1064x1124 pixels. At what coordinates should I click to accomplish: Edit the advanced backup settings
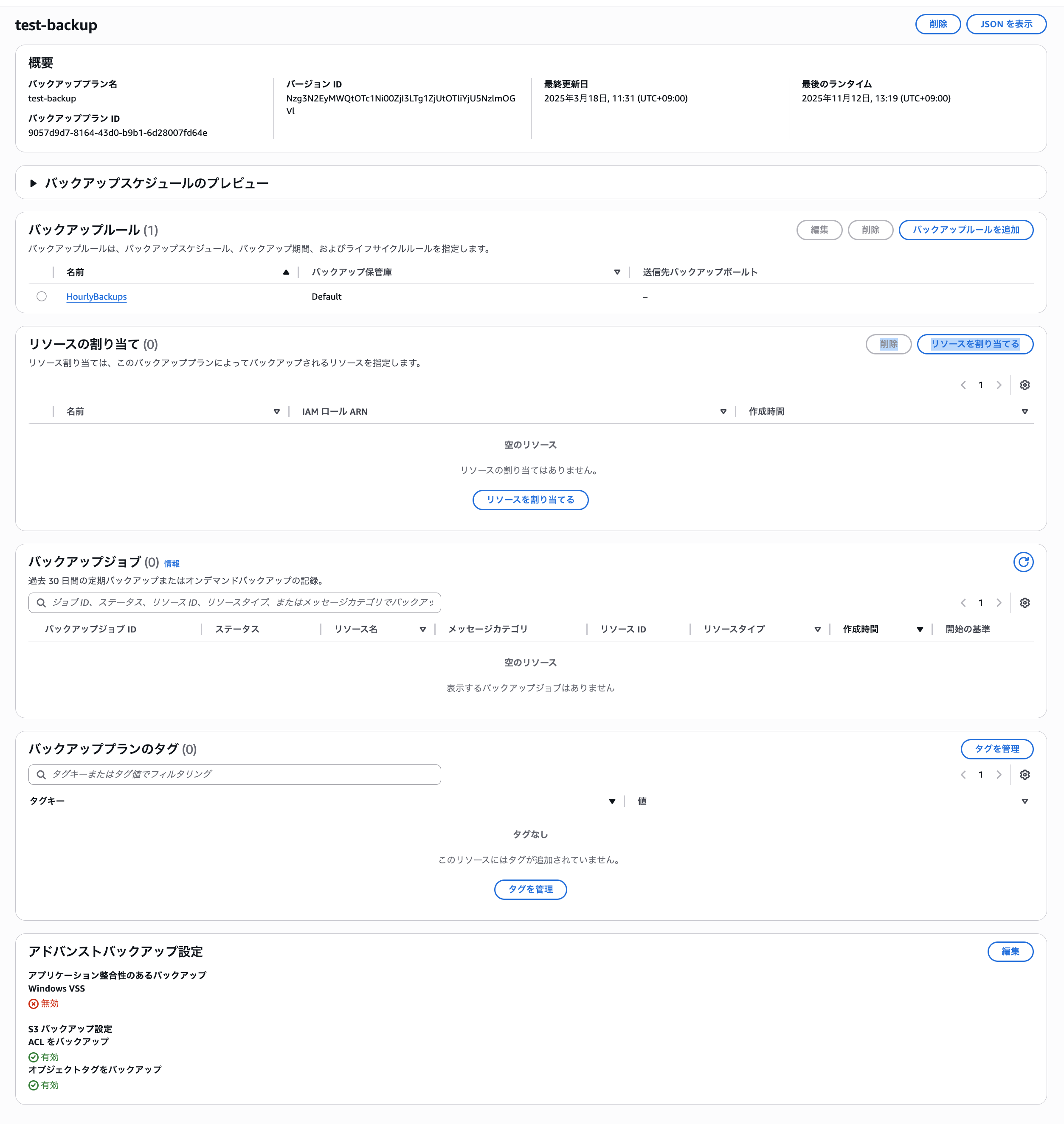(1010, 951)
